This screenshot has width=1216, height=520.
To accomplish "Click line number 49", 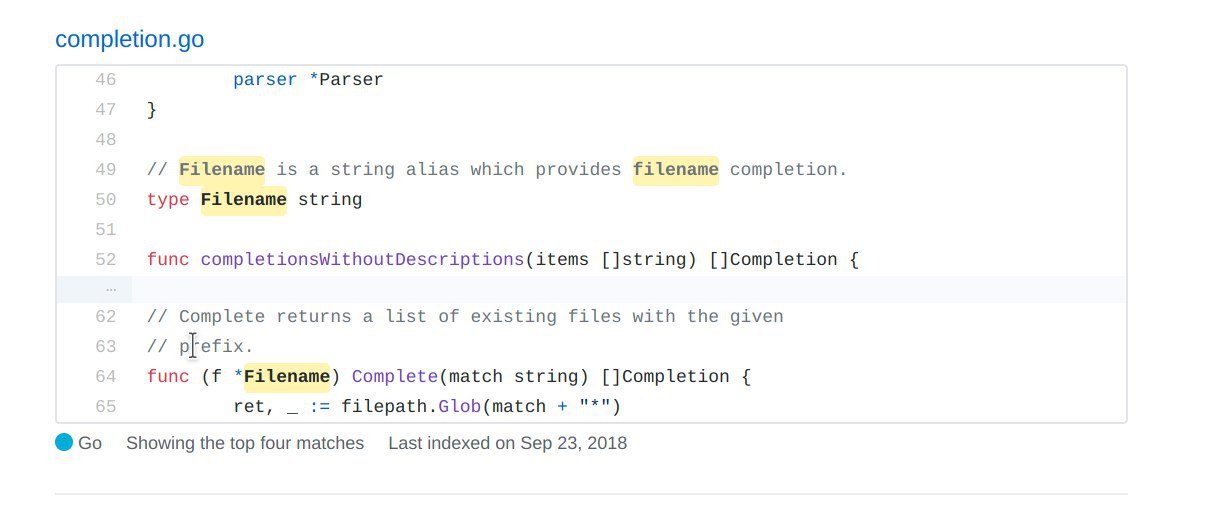I will click(x=105, y=169).
